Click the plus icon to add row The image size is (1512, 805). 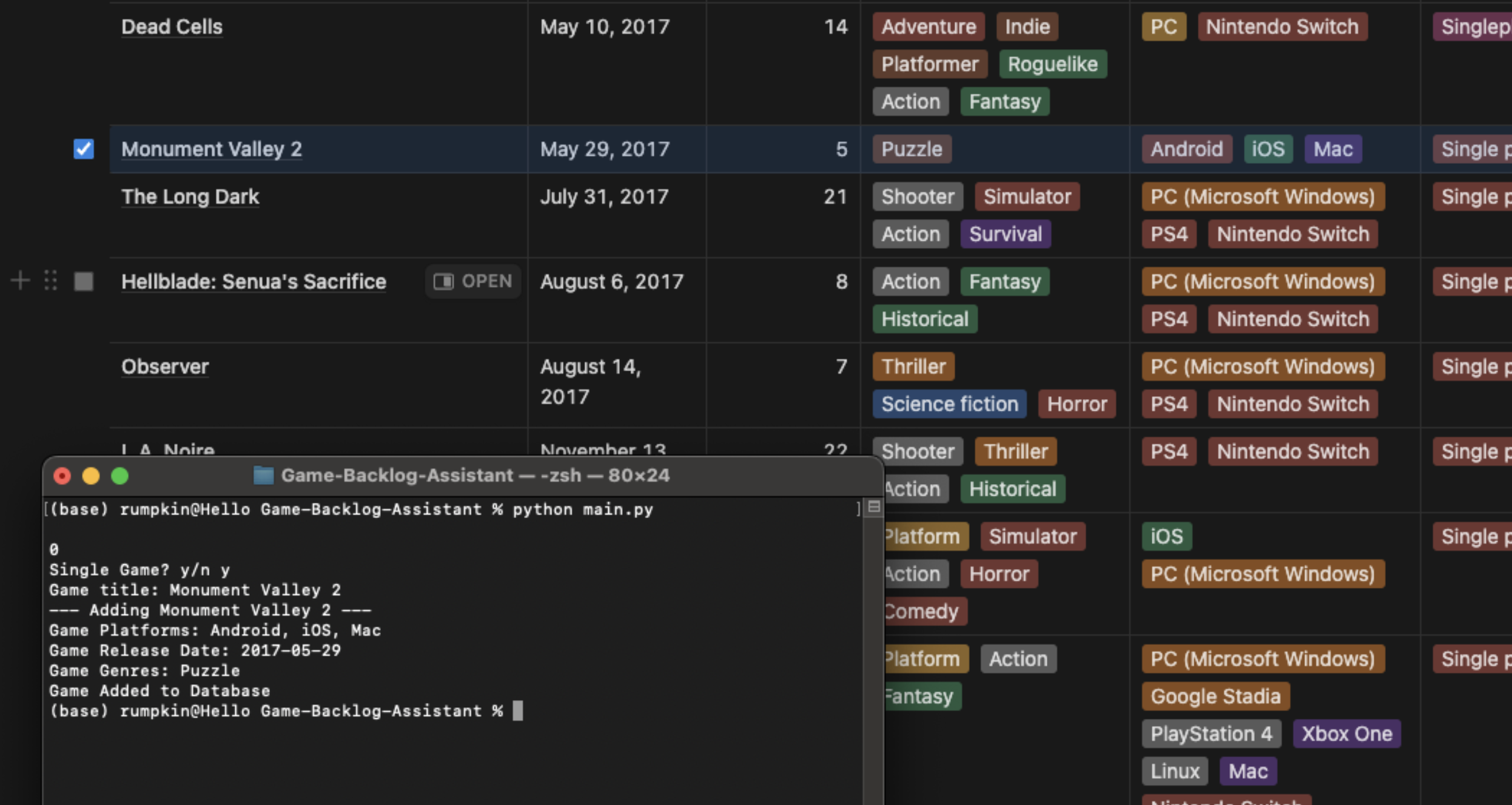[x=20, y=281]
